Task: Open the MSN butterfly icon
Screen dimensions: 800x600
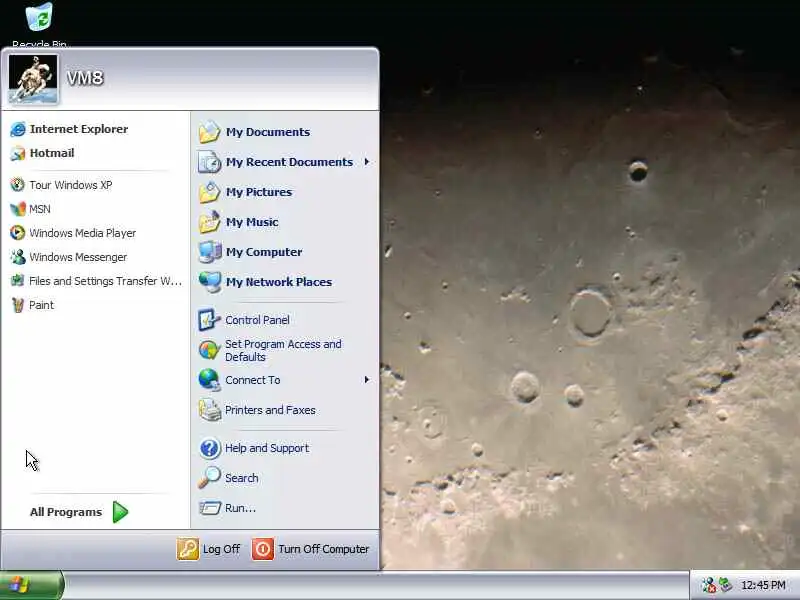Action: [17, 209]
